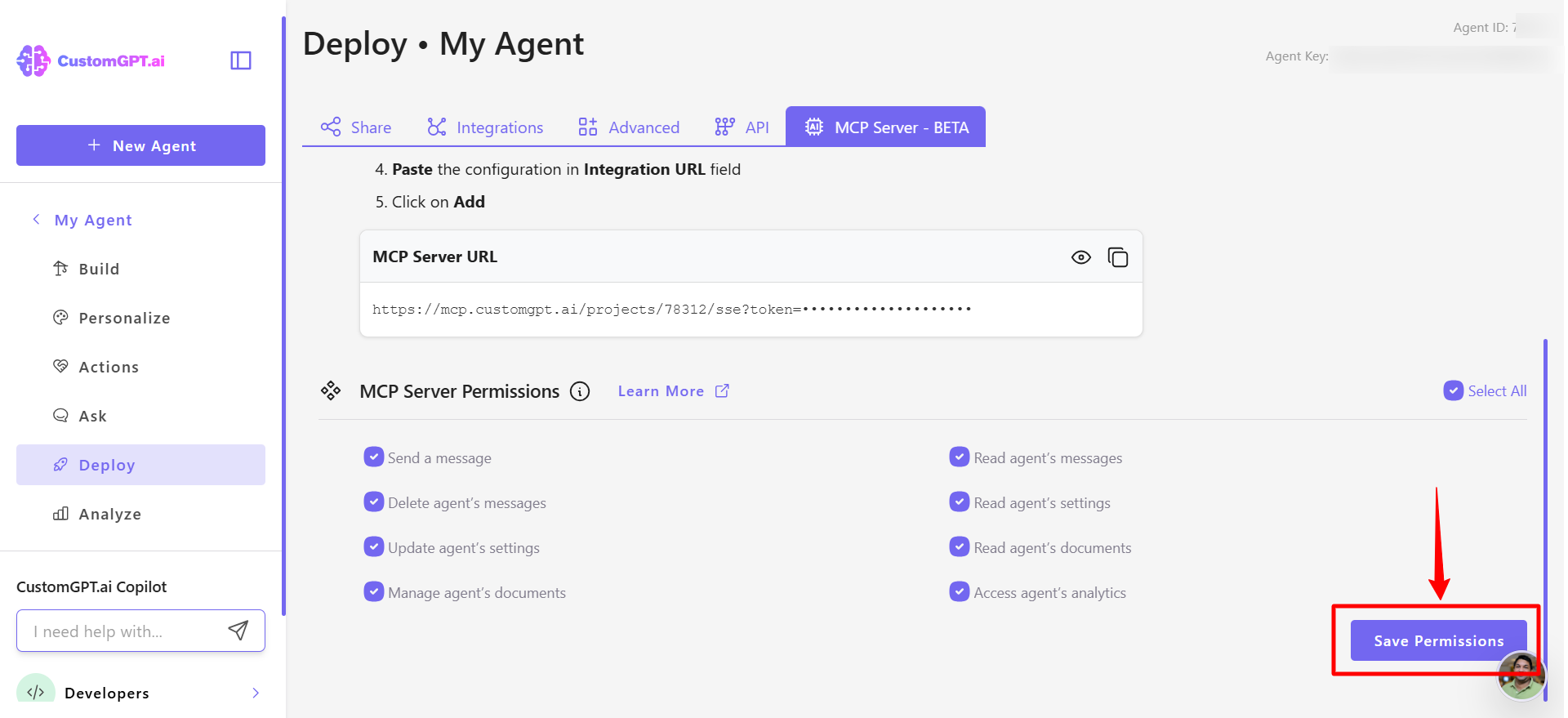
Task: Switch to the API tab
Action: [x=742, y=127]
